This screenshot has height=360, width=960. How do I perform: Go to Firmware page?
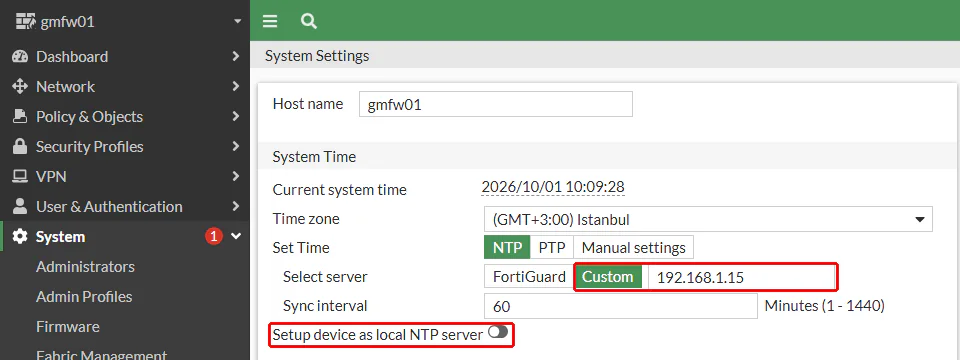[67, 326]
